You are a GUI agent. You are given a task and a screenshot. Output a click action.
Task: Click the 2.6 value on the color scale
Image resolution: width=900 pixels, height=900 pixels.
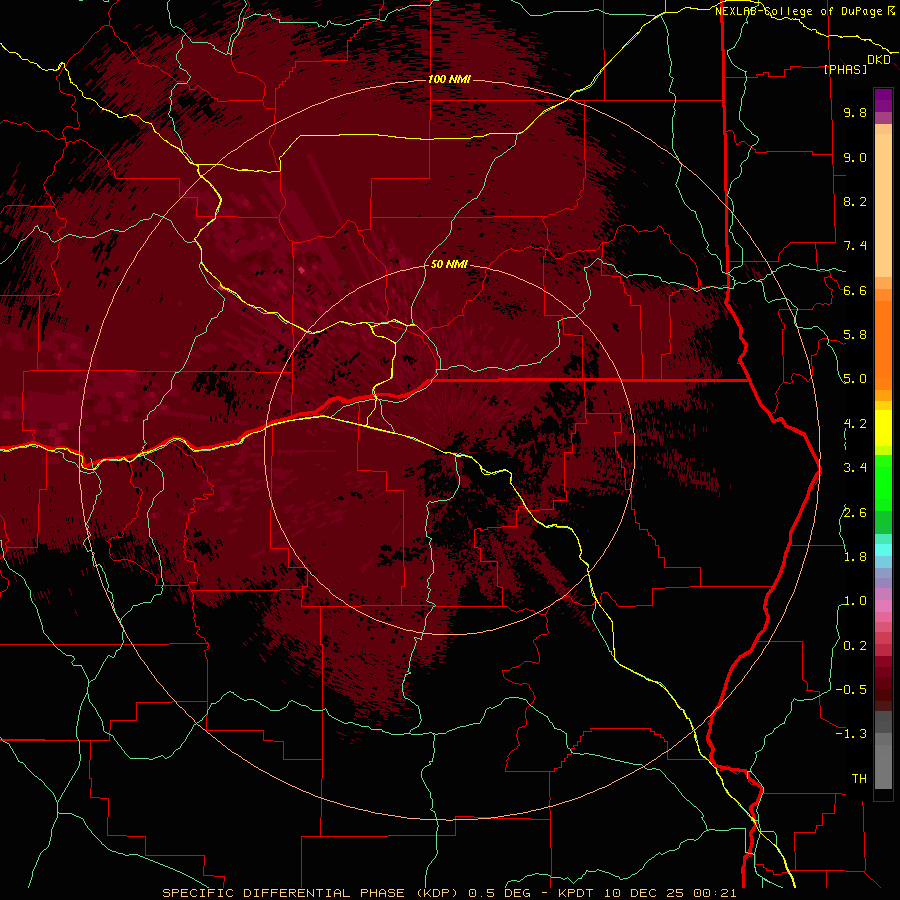pyautogui.click(x=855, y=513)
